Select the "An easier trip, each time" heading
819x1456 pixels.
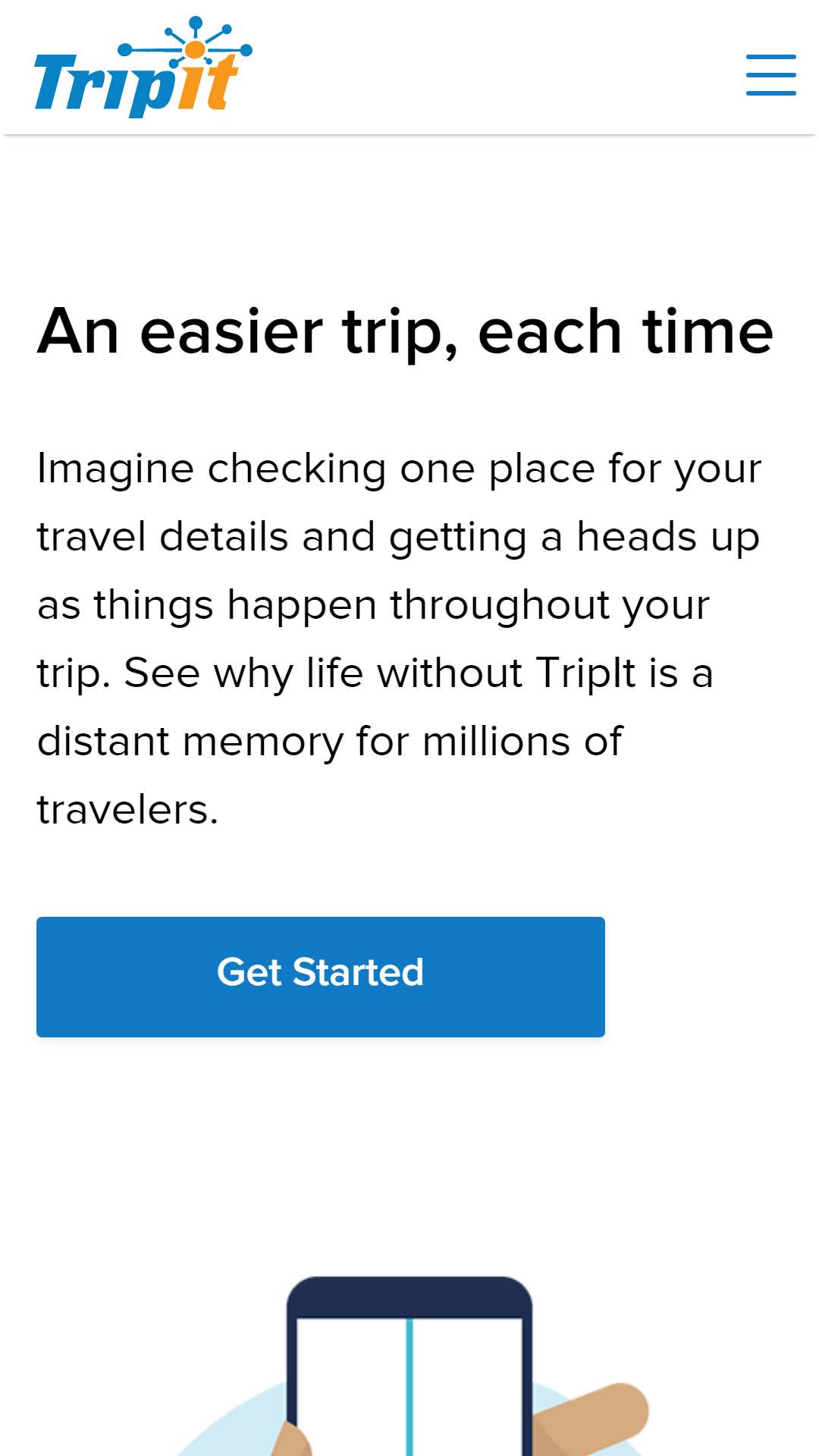405,331
